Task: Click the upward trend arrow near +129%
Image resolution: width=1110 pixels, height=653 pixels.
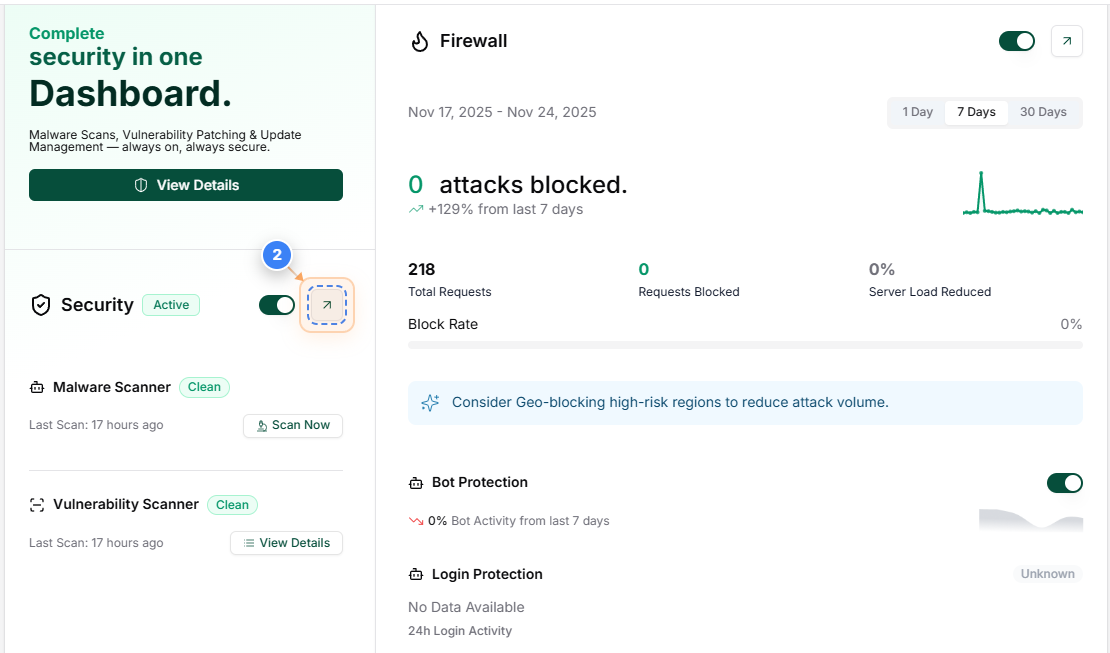Action: pyautogui.click(x=416, y=209)
